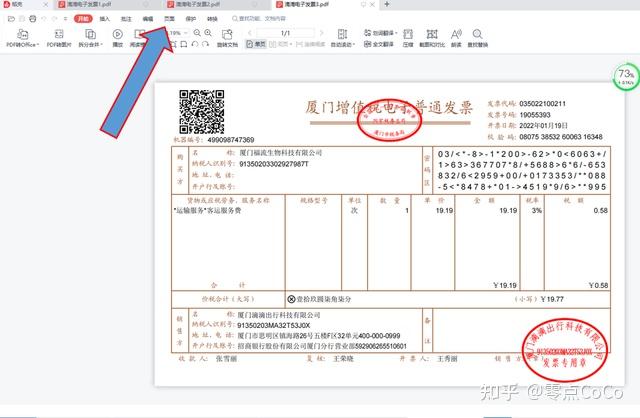
Task: Go to the next page arrow
Action: tap(322, 33)
